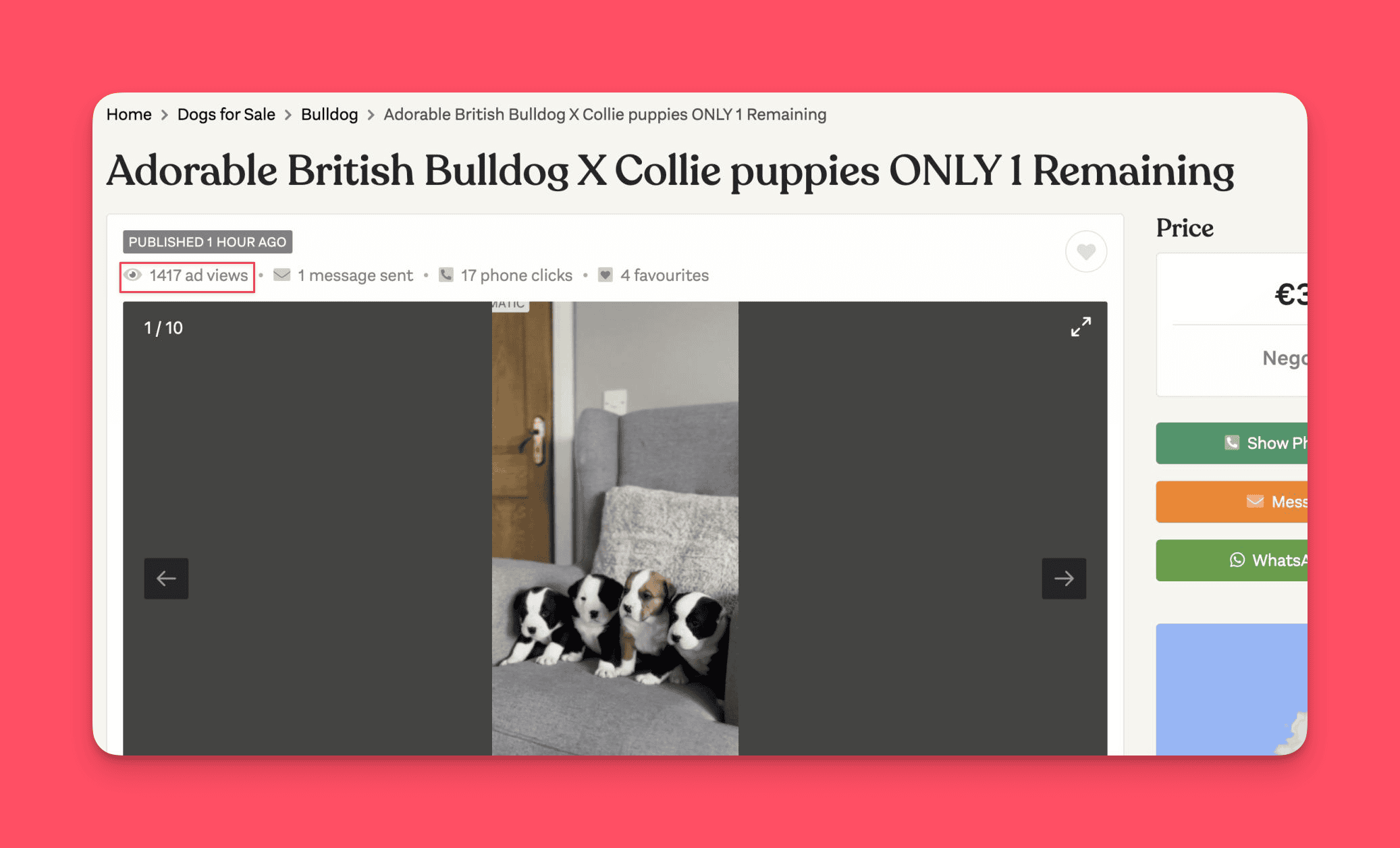This screenshot has height=848, width=1400.
Task: Click the chevron after Home breadcrumb
Action: point(164,115)
